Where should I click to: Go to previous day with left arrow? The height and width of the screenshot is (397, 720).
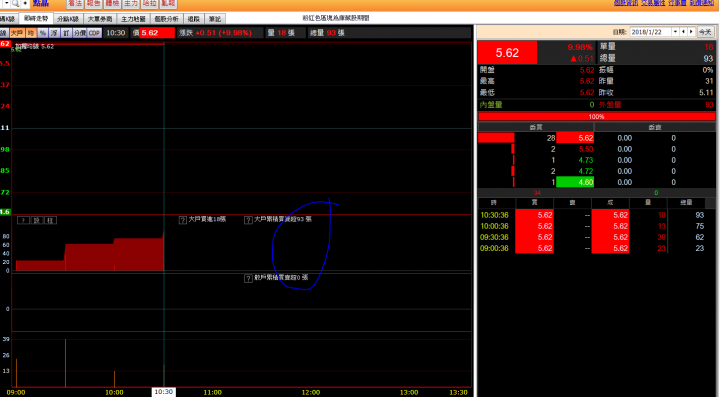point(683,32)
